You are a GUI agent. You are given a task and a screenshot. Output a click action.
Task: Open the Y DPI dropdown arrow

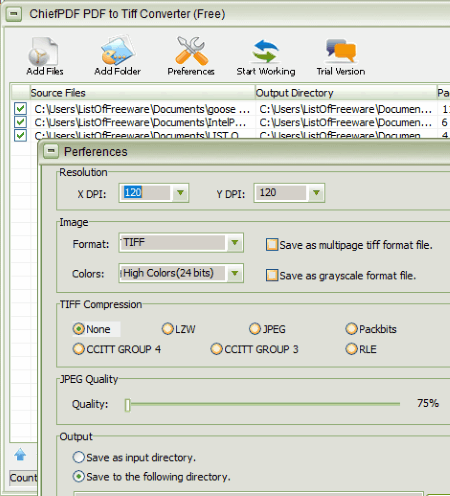(x=316, y=193)
